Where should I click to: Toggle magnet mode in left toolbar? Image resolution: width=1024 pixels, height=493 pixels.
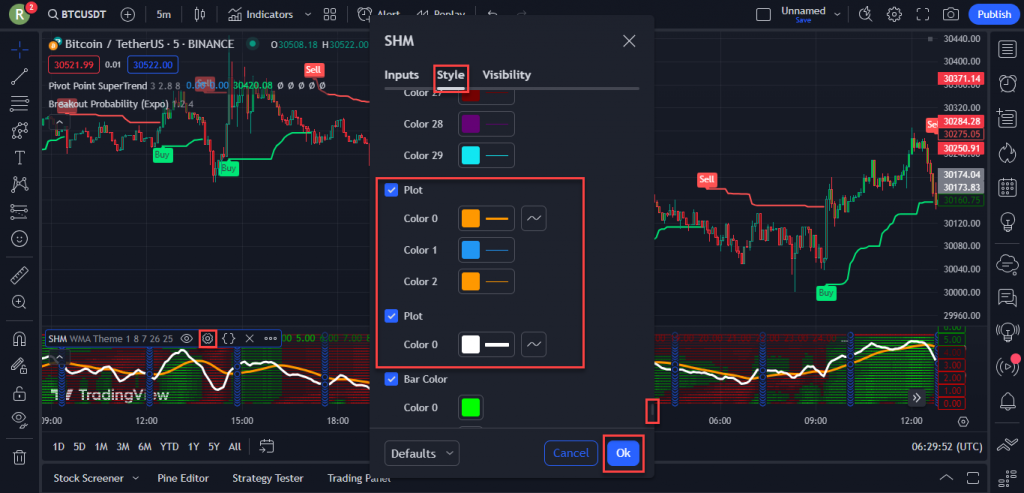coord(20,338)
